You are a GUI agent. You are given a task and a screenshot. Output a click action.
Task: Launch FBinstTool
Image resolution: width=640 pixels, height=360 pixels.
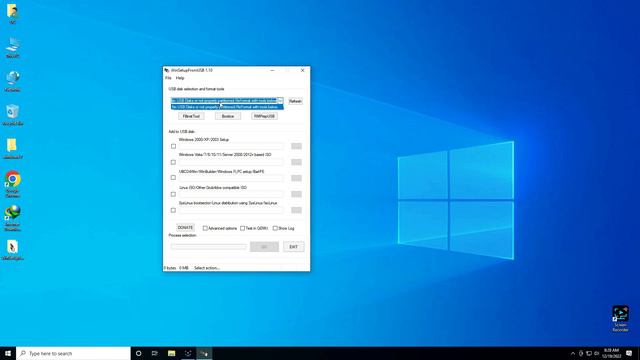pos(191,116)
